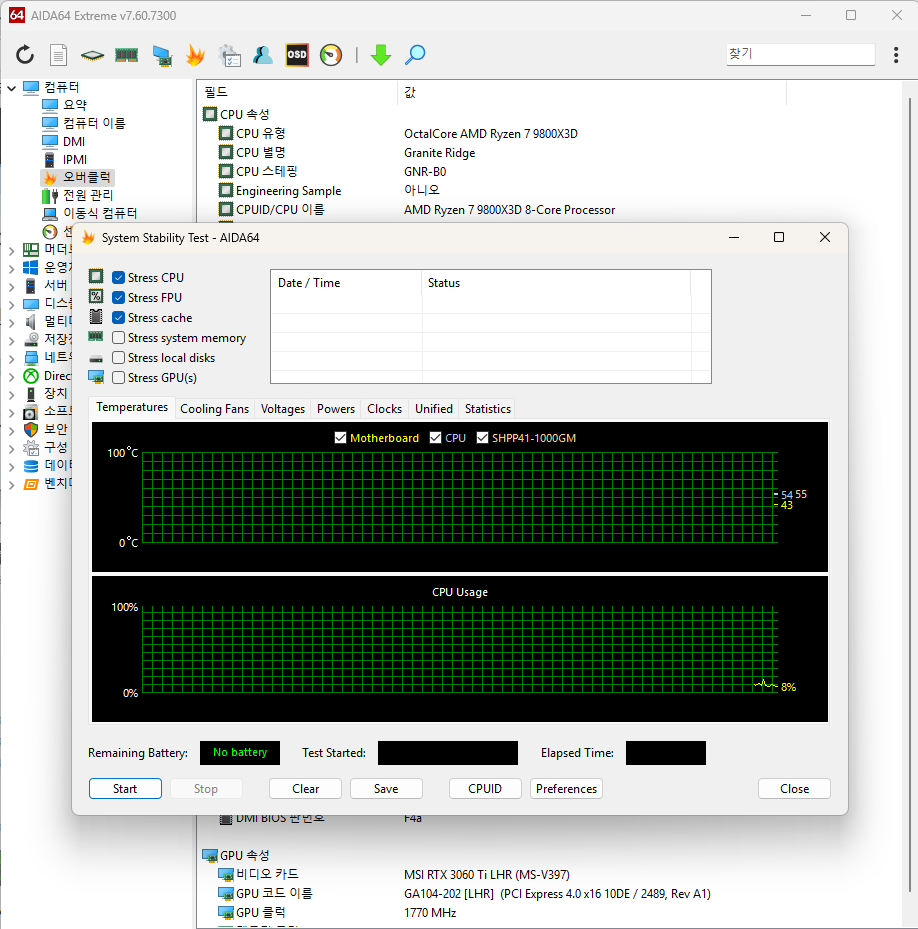Expand the 벤치마크 tree node
The image size is (918, 929).
click(11, 485)
